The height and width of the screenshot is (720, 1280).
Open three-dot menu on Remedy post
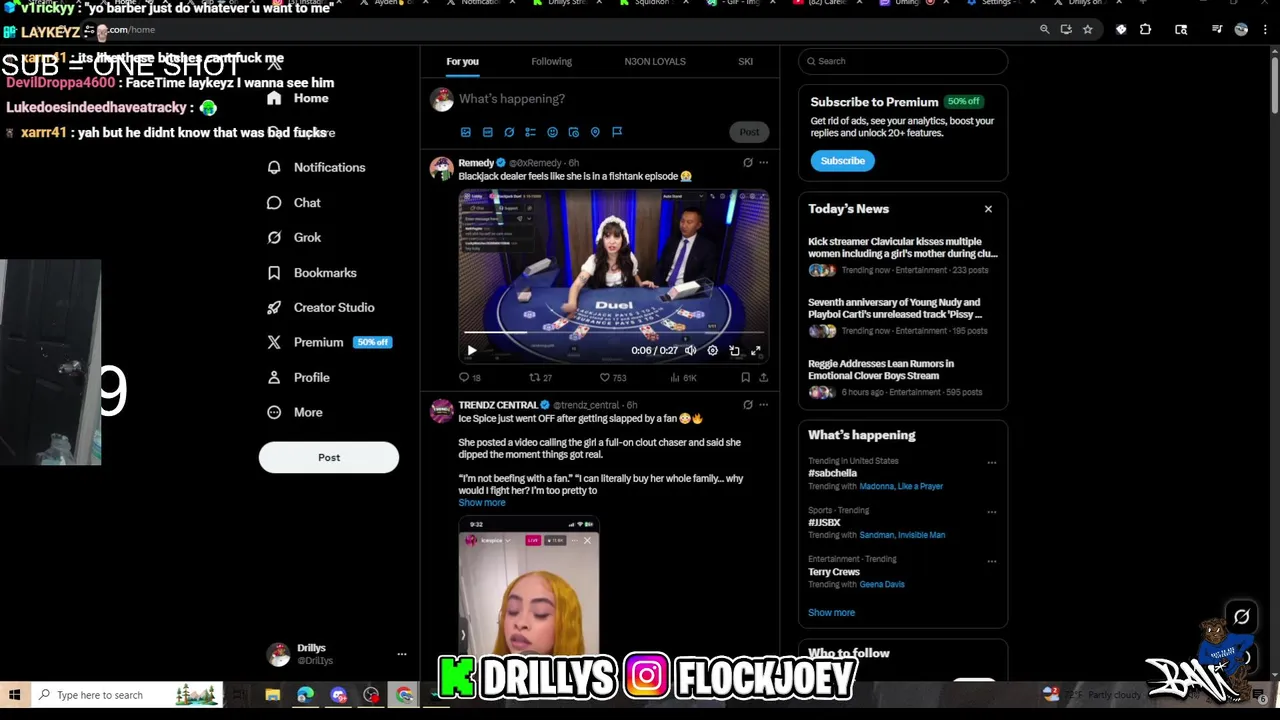(x=764, y=162)
